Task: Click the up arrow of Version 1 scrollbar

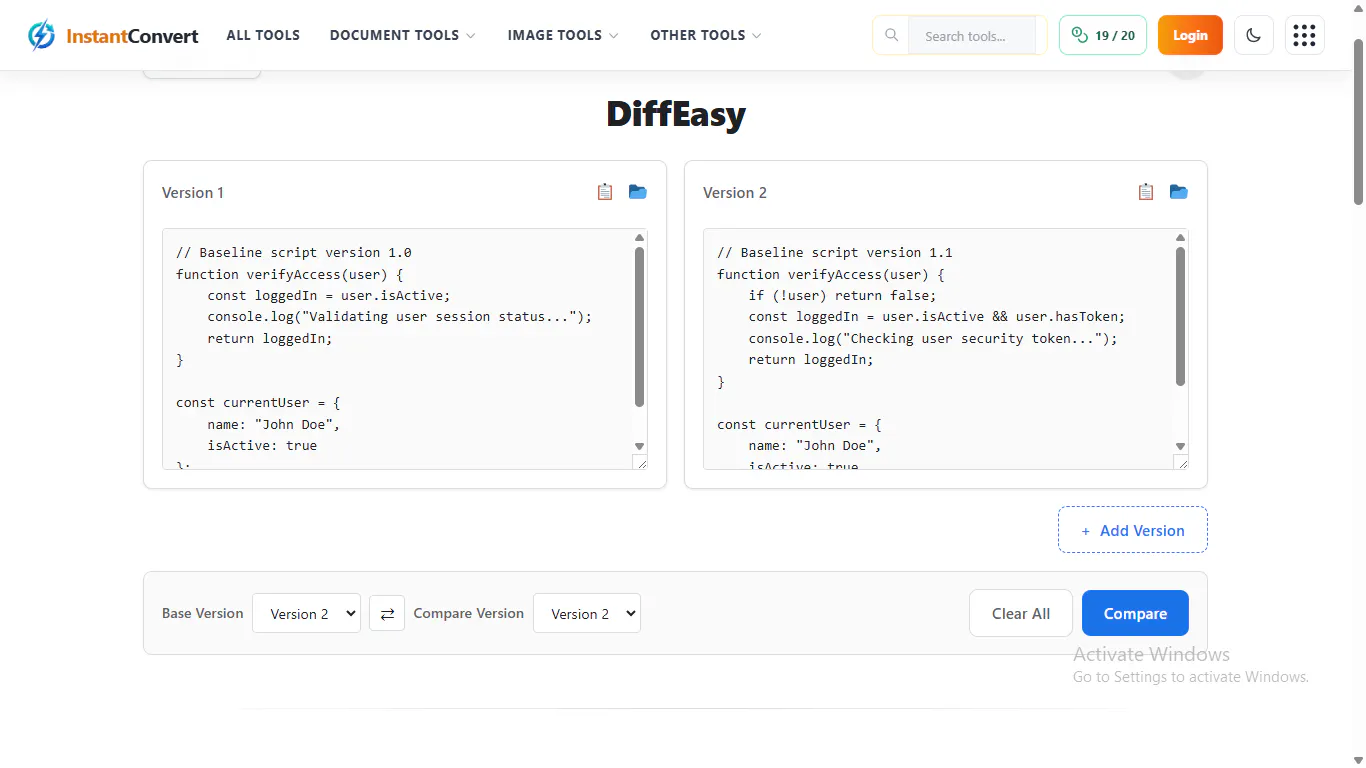Action: (640, 237)
